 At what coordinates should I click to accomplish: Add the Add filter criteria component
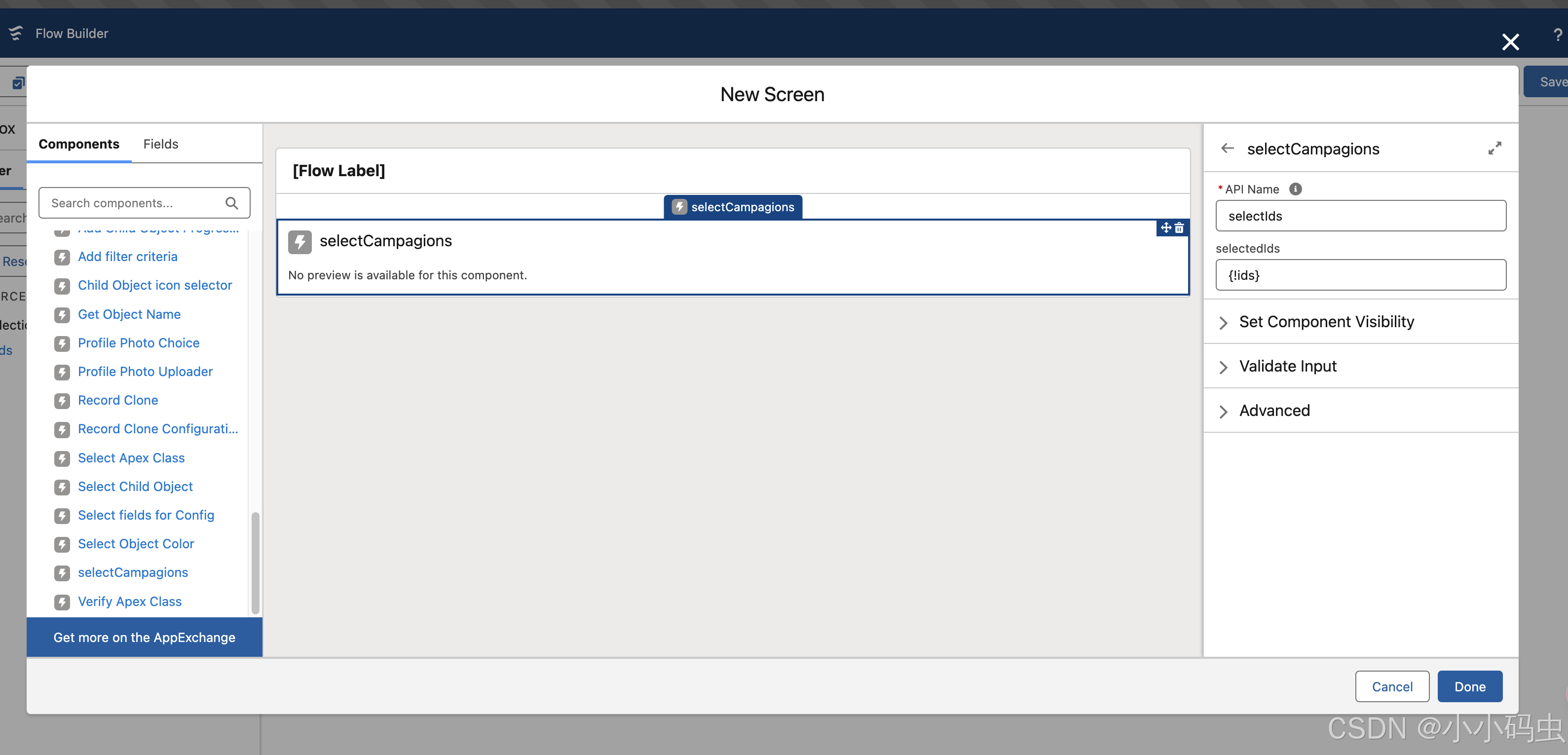pos(128,256)
